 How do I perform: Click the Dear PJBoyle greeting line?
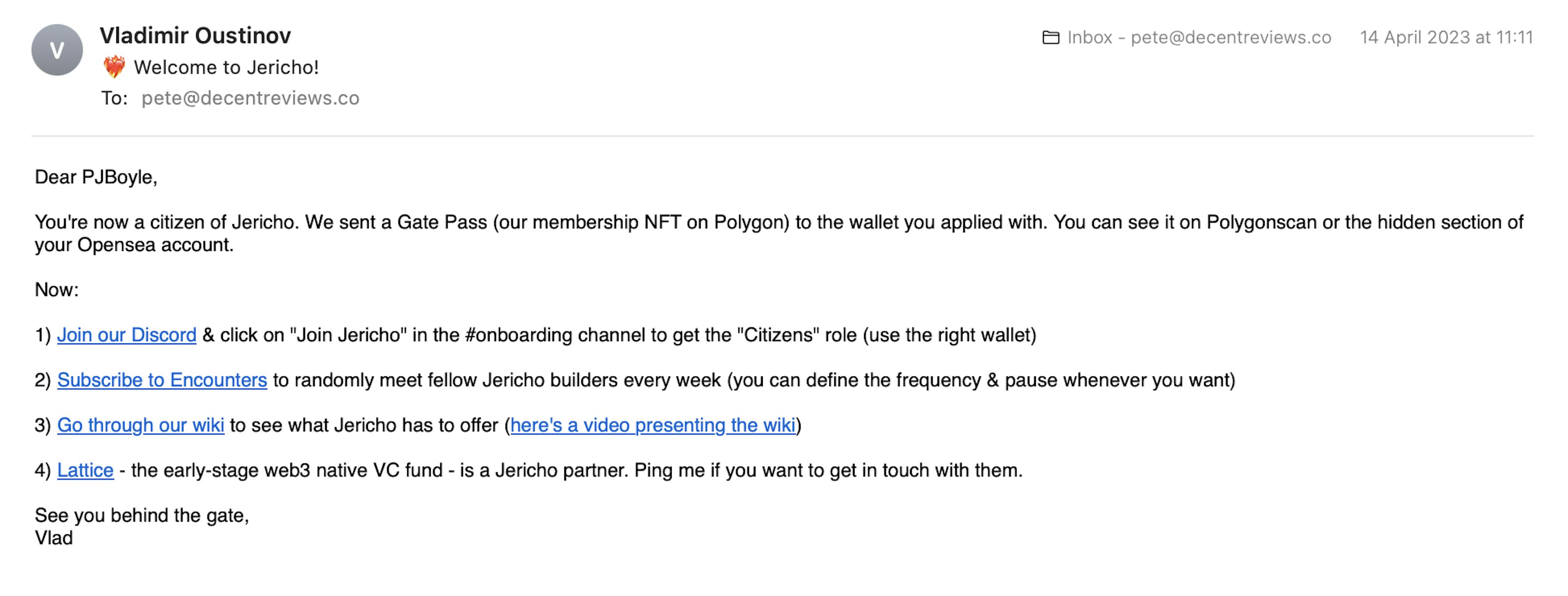(x=96, y=177)
